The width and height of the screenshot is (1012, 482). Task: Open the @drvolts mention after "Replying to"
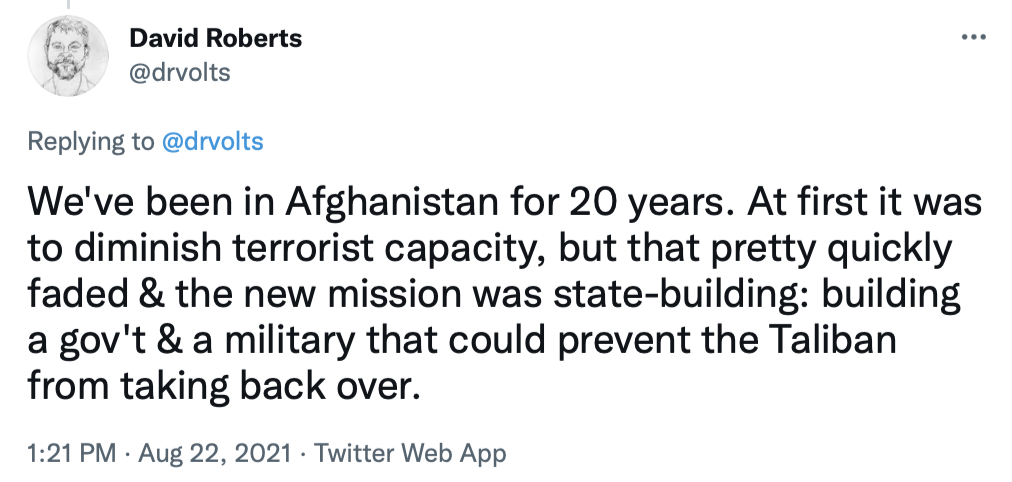pos(212,141)
